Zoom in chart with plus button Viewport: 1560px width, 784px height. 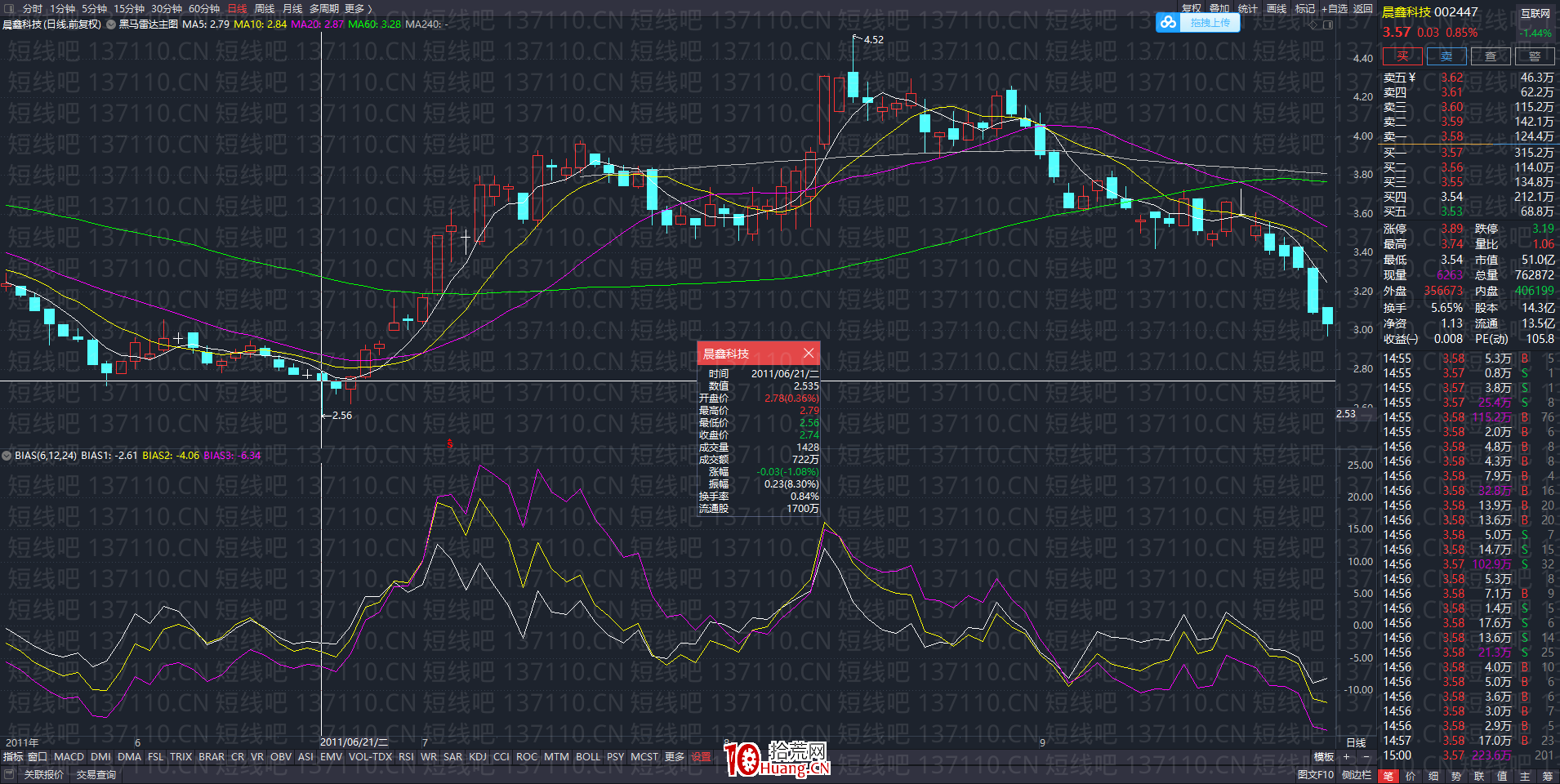1346,757
